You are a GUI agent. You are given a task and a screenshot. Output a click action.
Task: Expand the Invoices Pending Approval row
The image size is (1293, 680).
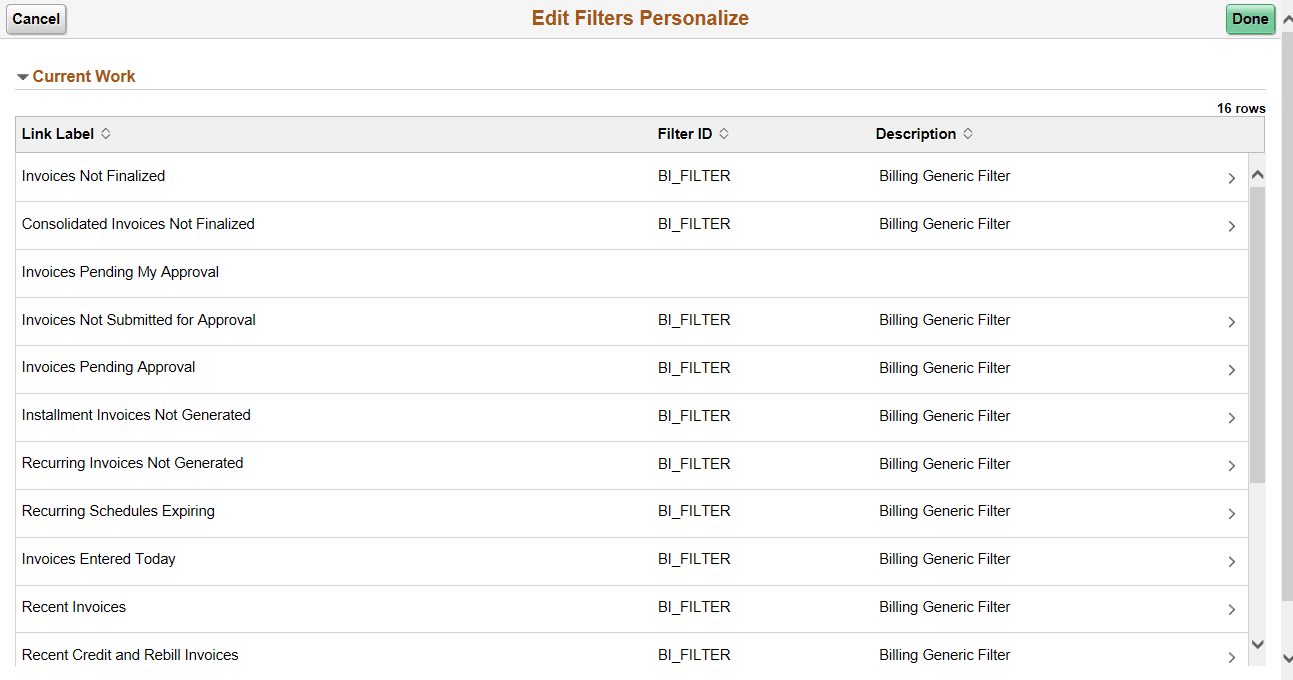[x=1232, y=369]
